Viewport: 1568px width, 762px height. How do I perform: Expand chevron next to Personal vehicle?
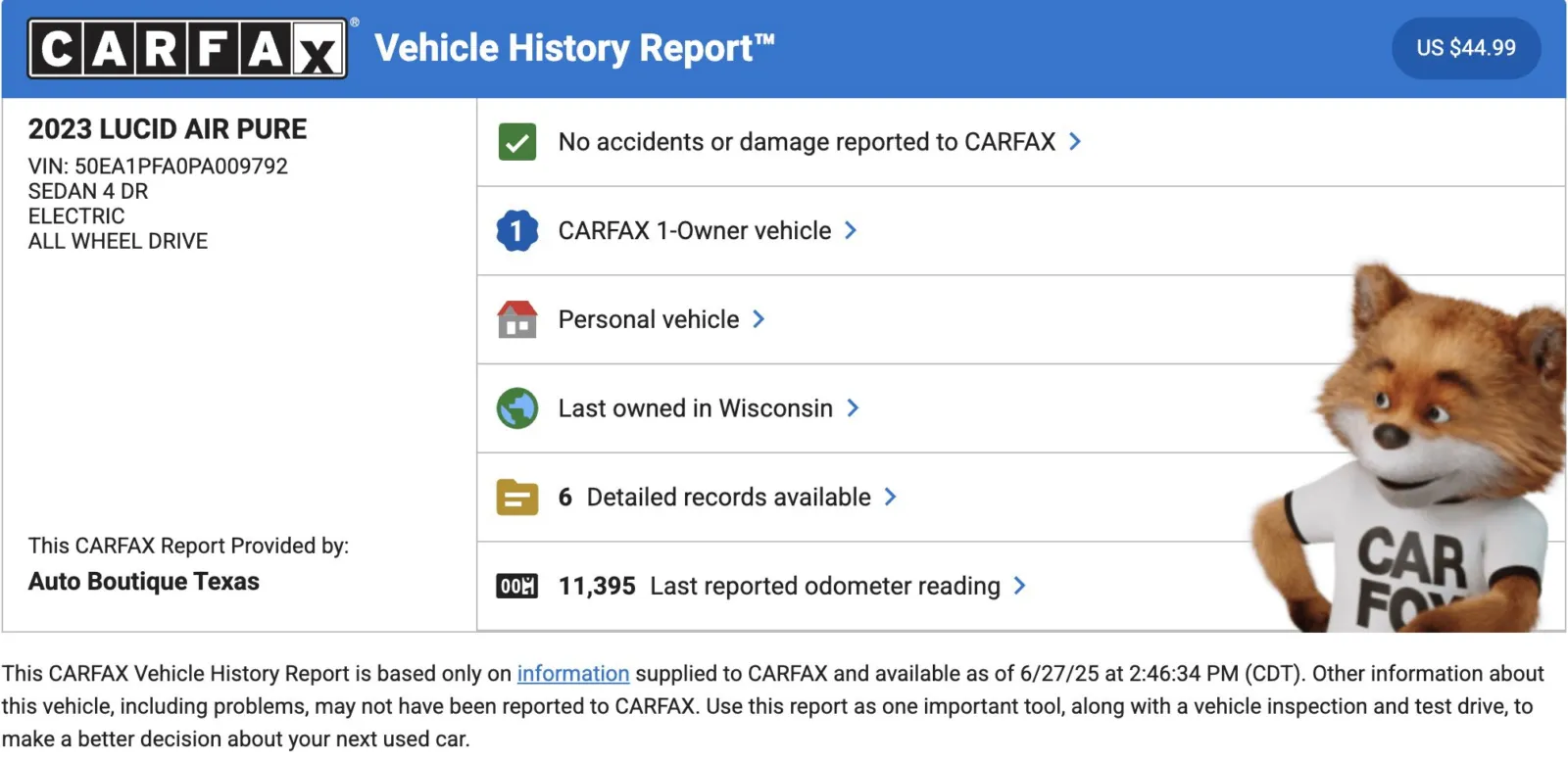[x=759, y=320]
